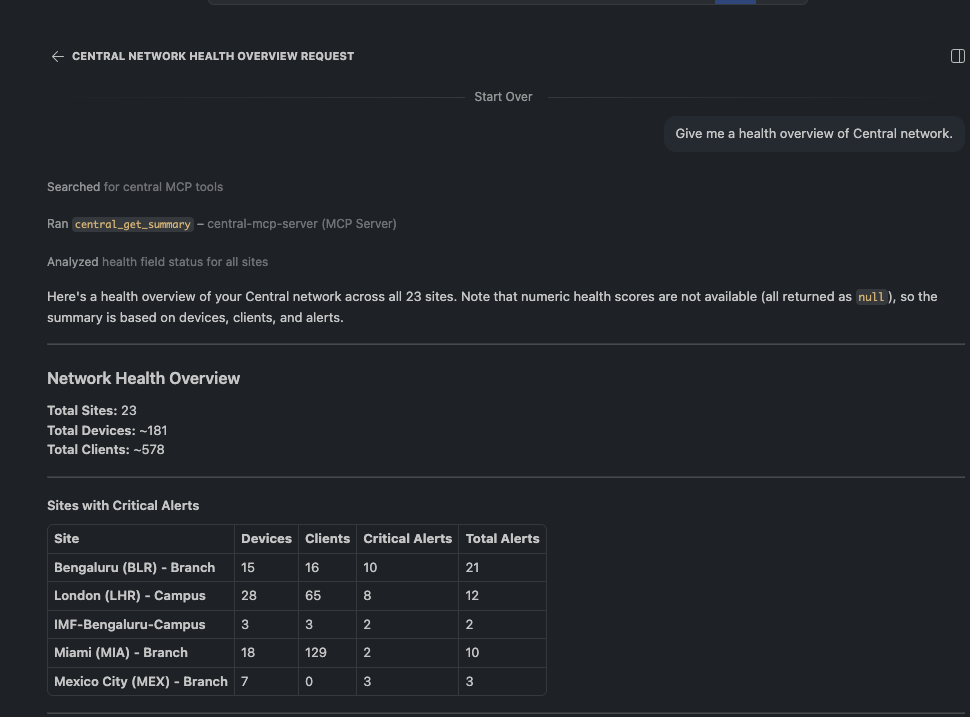Click the null code chip in the summary text
The image size is (970, 717).
coord(870,296)
